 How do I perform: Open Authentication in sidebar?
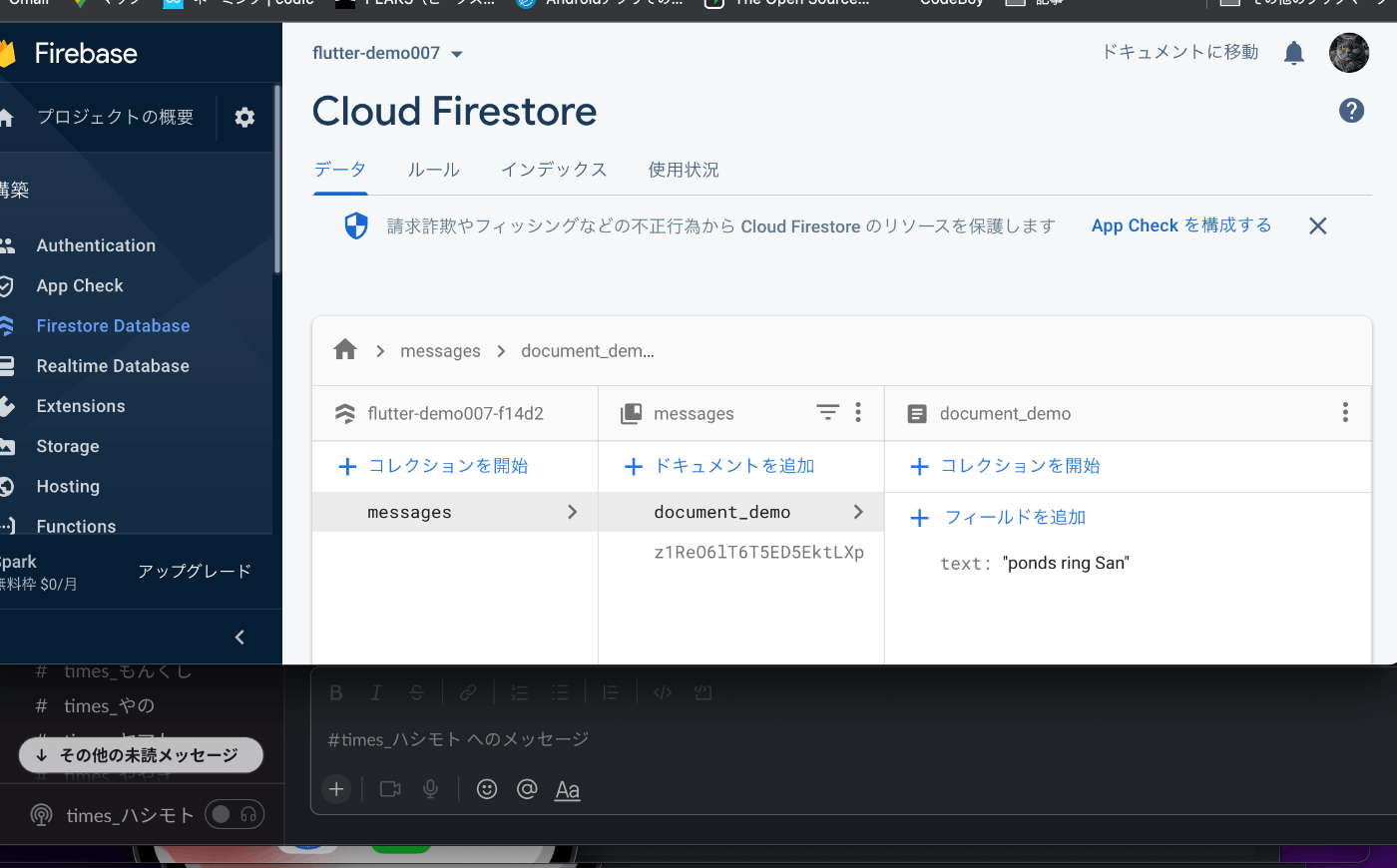pos(96,245)
